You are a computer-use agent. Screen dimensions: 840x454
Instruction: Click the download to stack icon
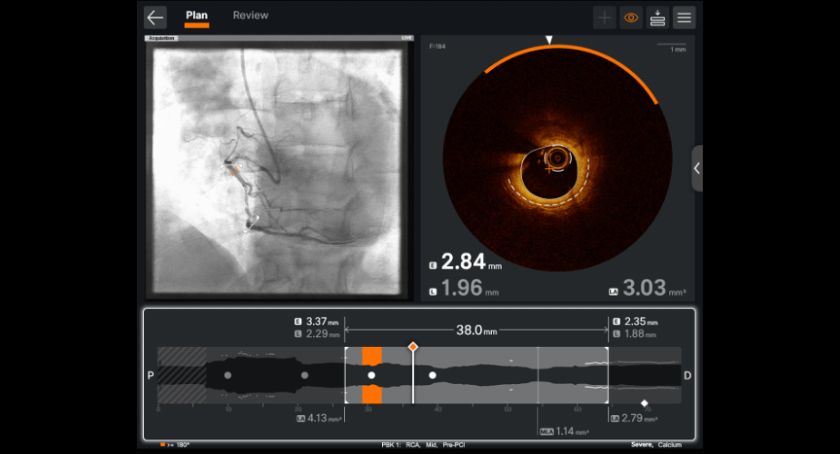[x=657, y=17]
